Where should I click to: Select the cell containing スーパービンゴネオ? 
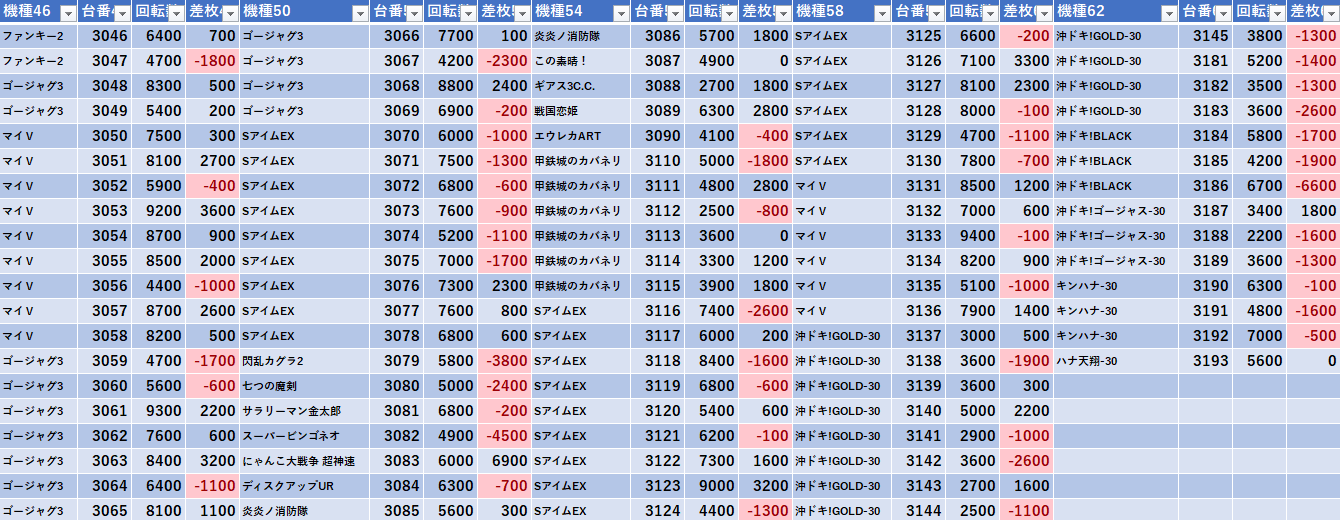tap(304, 436)
